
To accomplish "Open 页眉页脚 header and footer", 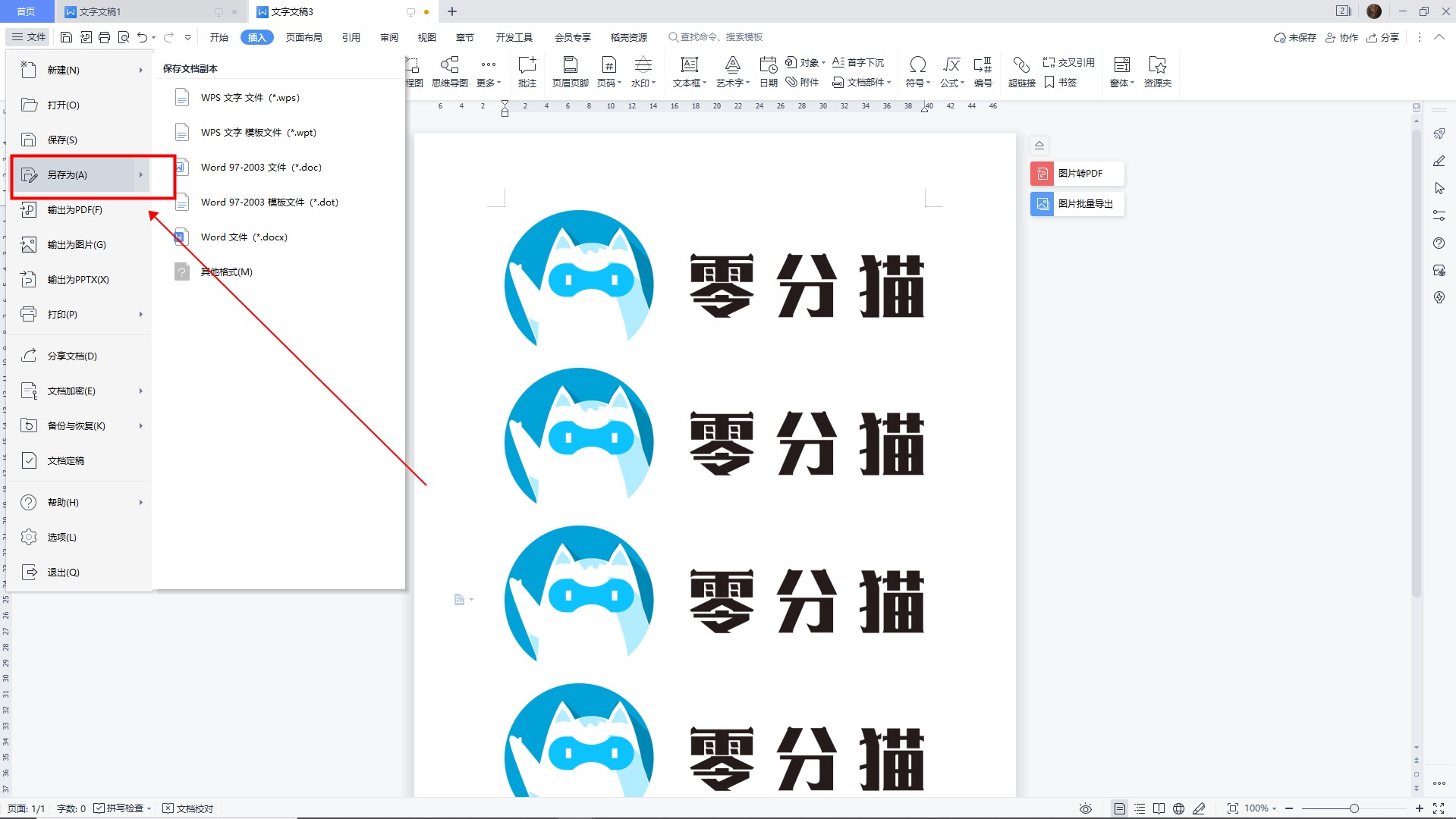I will [570, 71].
